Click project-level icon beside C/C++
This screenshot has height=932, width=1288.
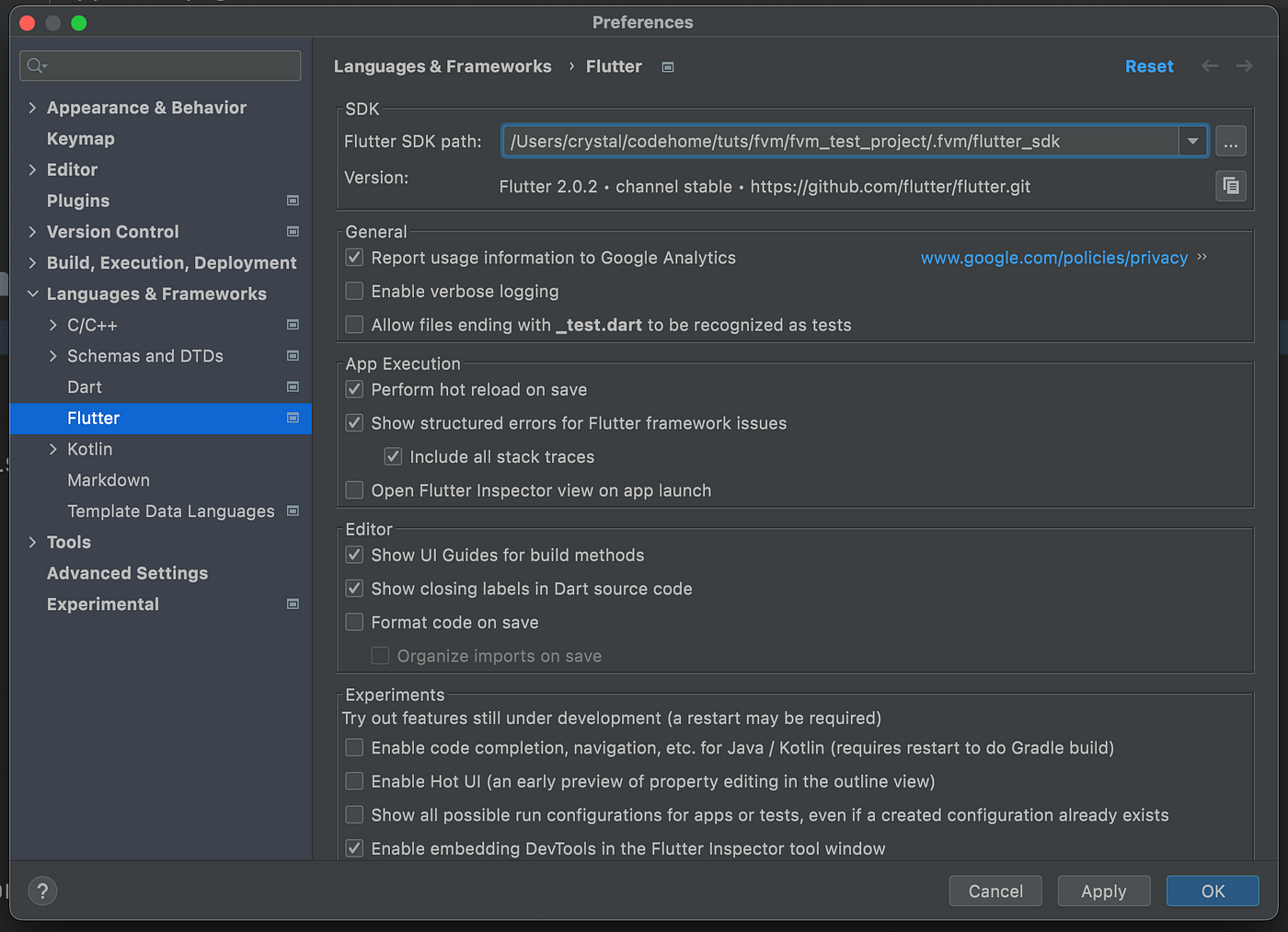pyautogui.click(x=293, y=325)
